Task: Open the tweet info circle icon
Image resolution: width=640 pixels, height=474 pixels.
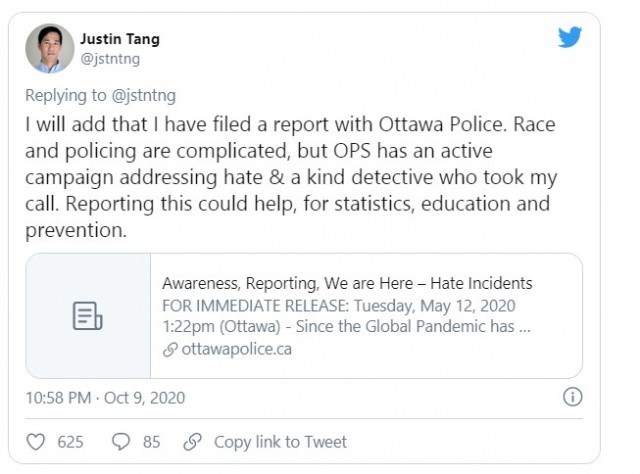Action: tap(573, 397)
